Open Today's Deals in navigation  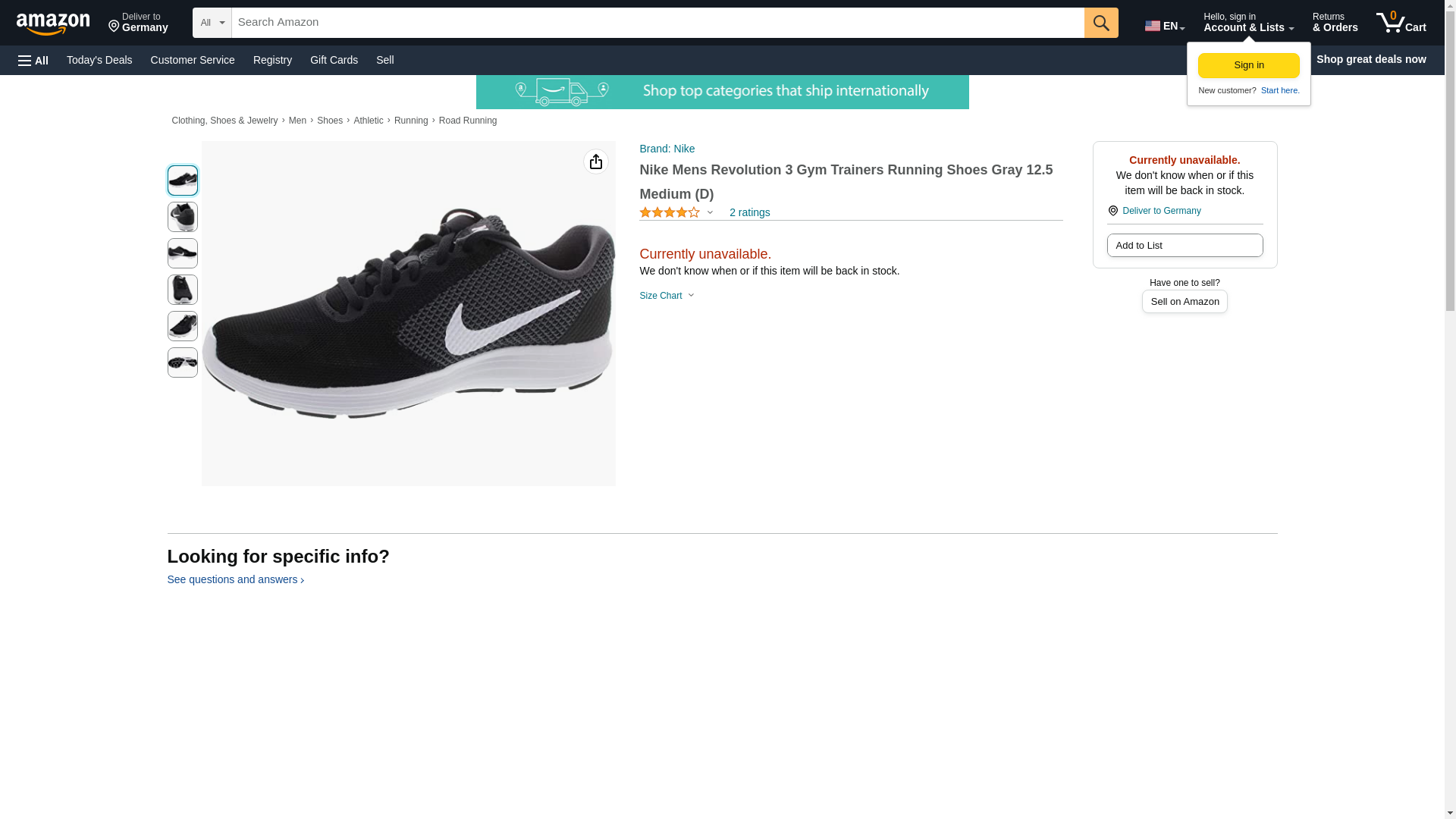[99, 60]
